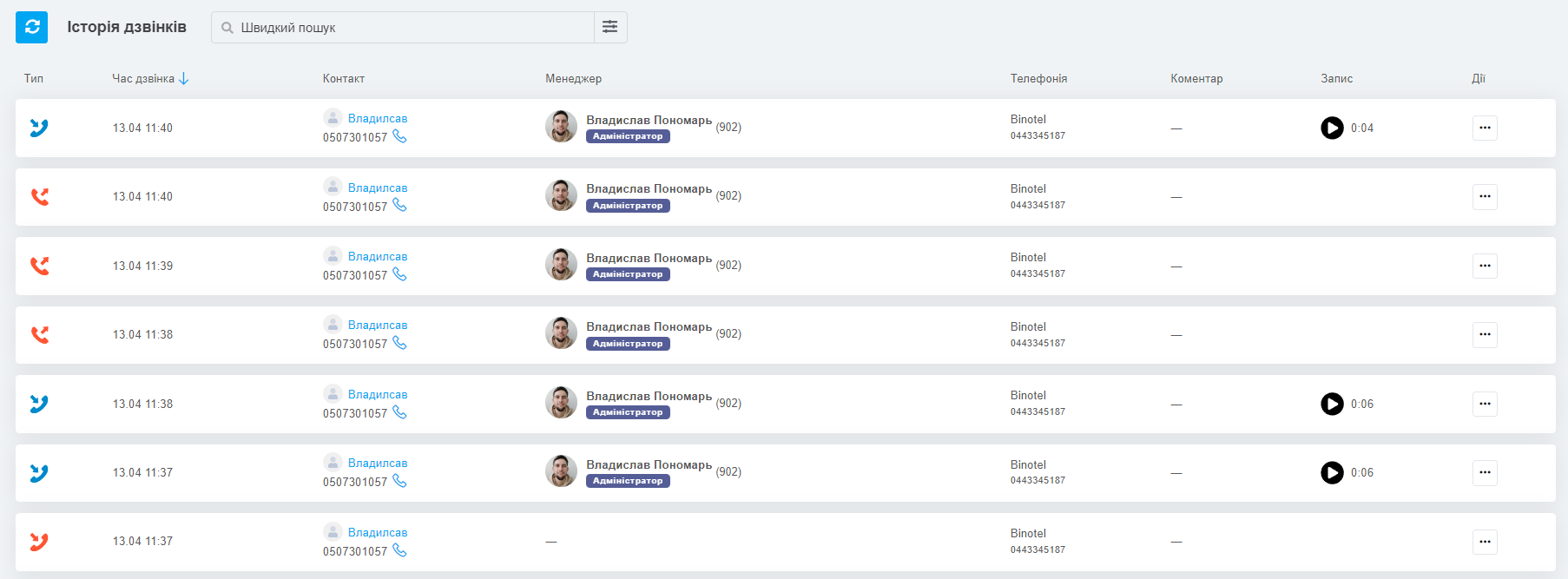Screen dimensions: 1568x579
Task: Play the 13.04 11:37 recording of 0:06
Action: 1332,472
